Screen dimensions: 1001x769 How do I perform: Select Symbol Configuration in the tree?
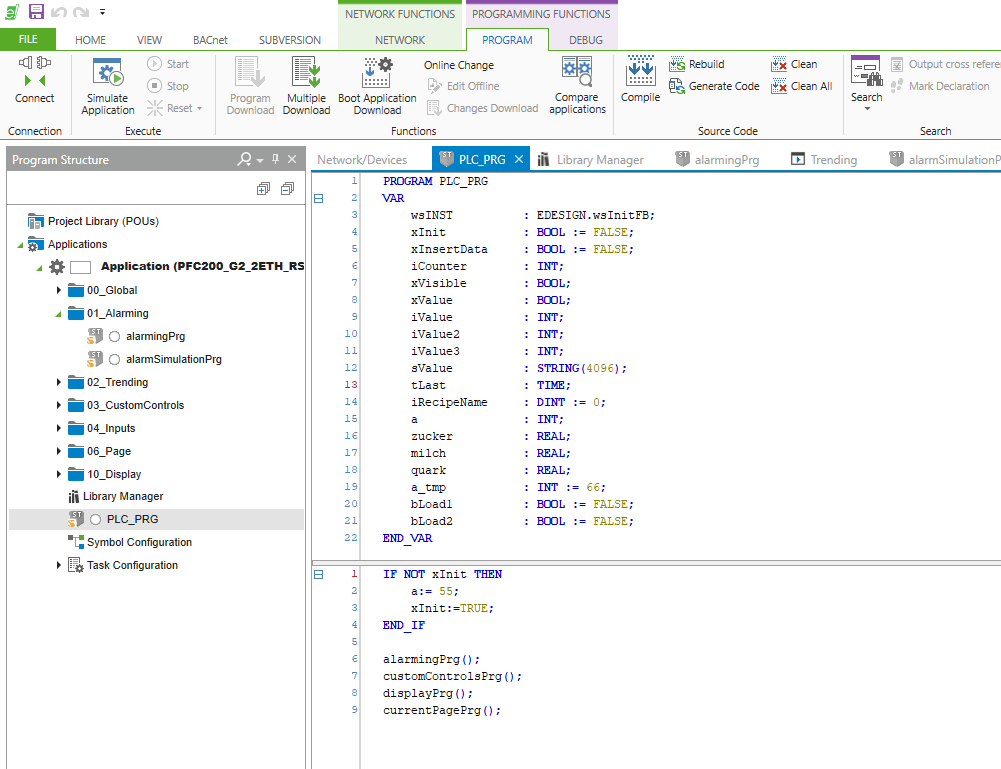139,542
